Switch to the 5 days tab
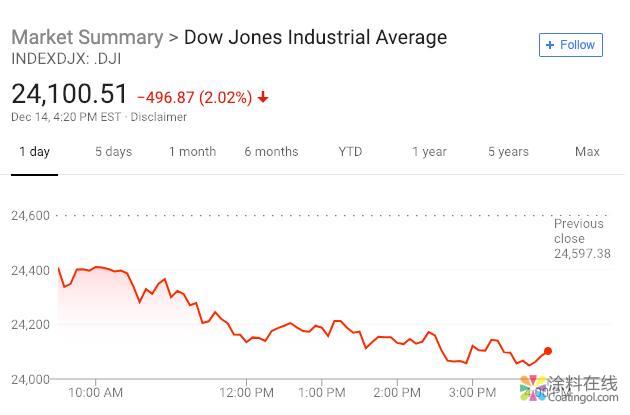This screenshot has width=630, height=415. [x=113, y=152]
